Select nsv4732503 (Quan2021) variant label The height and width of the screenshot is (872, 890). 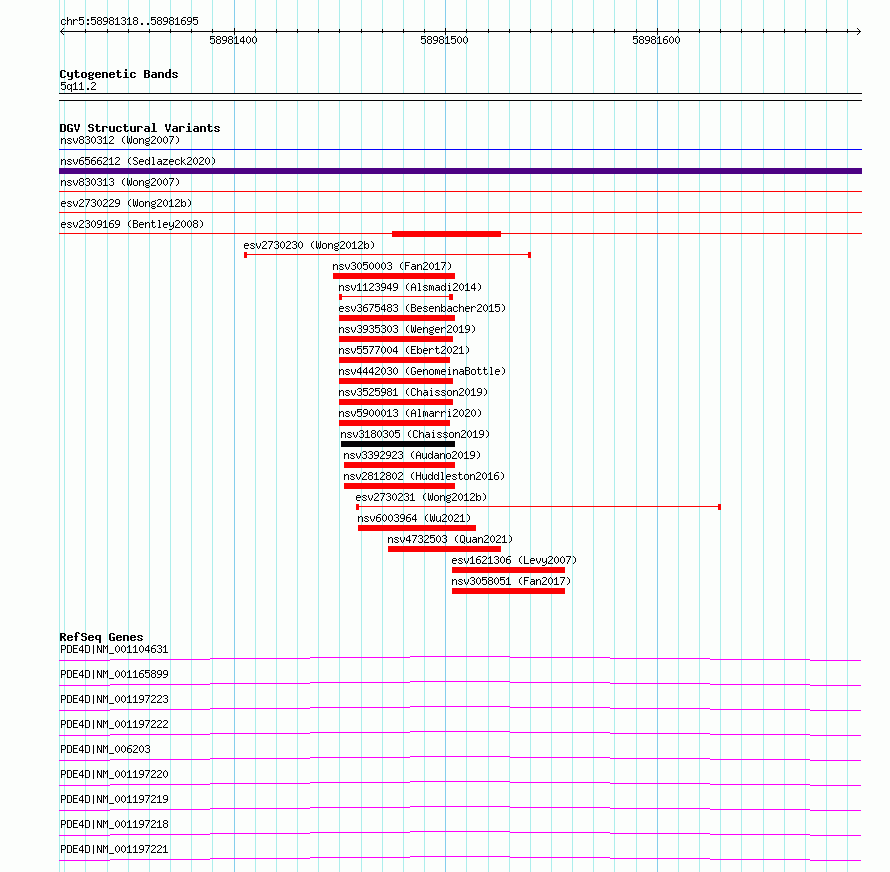coord(450,539)
